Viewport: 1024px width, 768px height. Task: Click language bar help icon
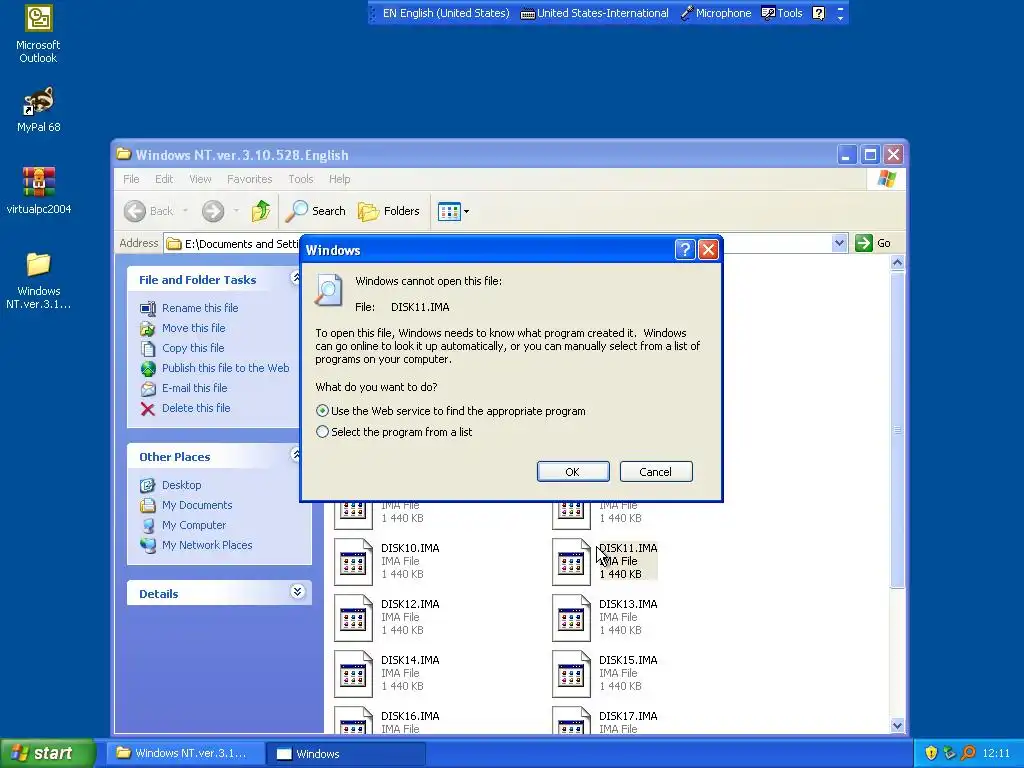(818, 13)
